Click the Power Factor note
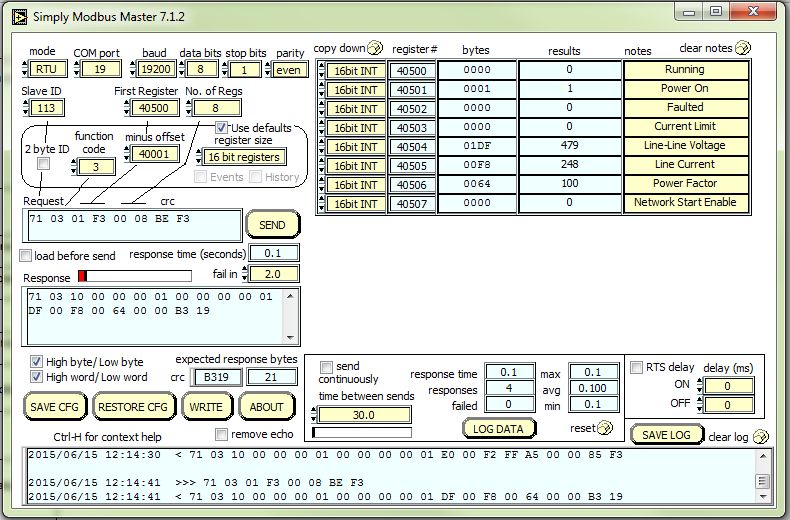 685,183
